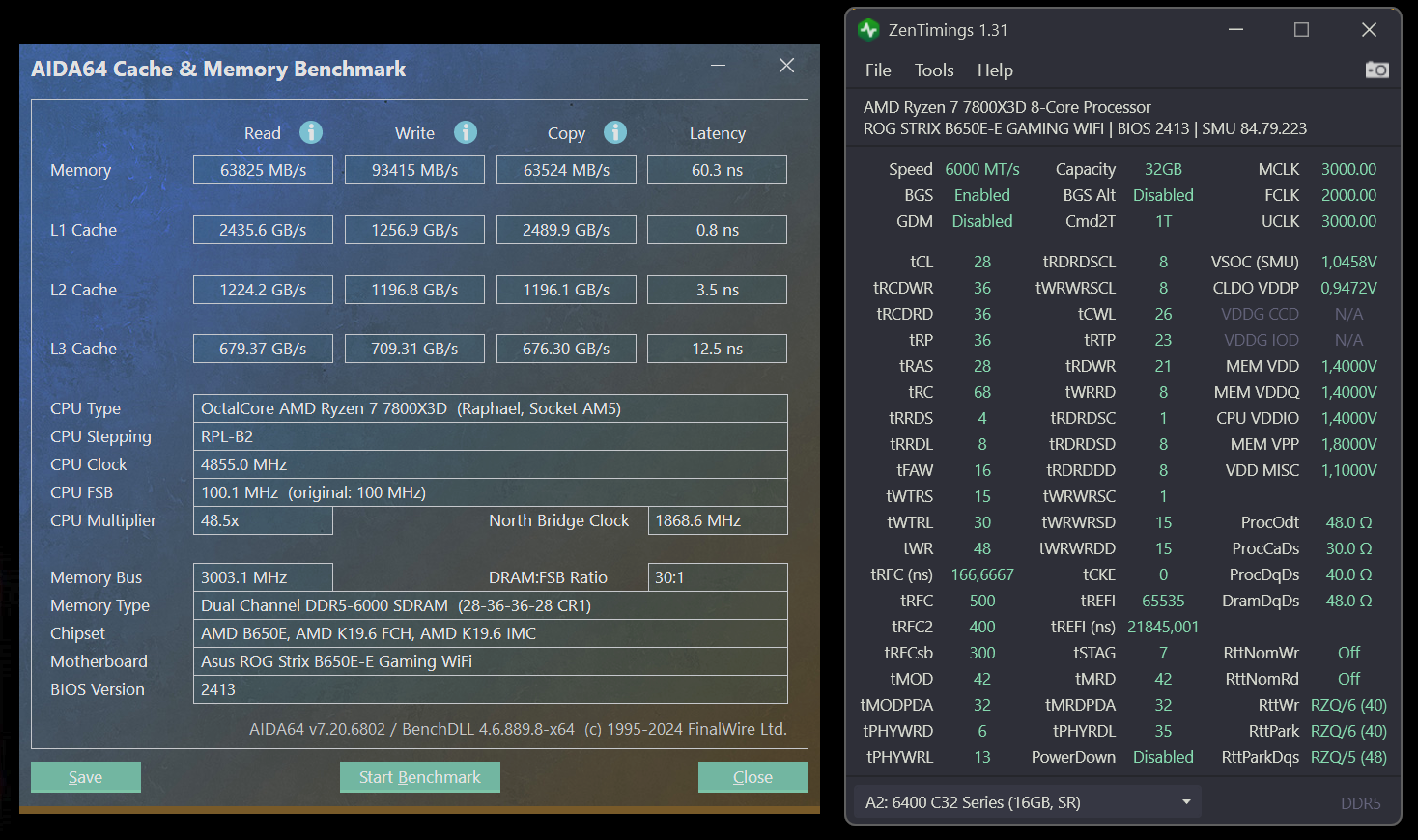
Task: Click the Write info icon in AIDA64
Action: 466,132
